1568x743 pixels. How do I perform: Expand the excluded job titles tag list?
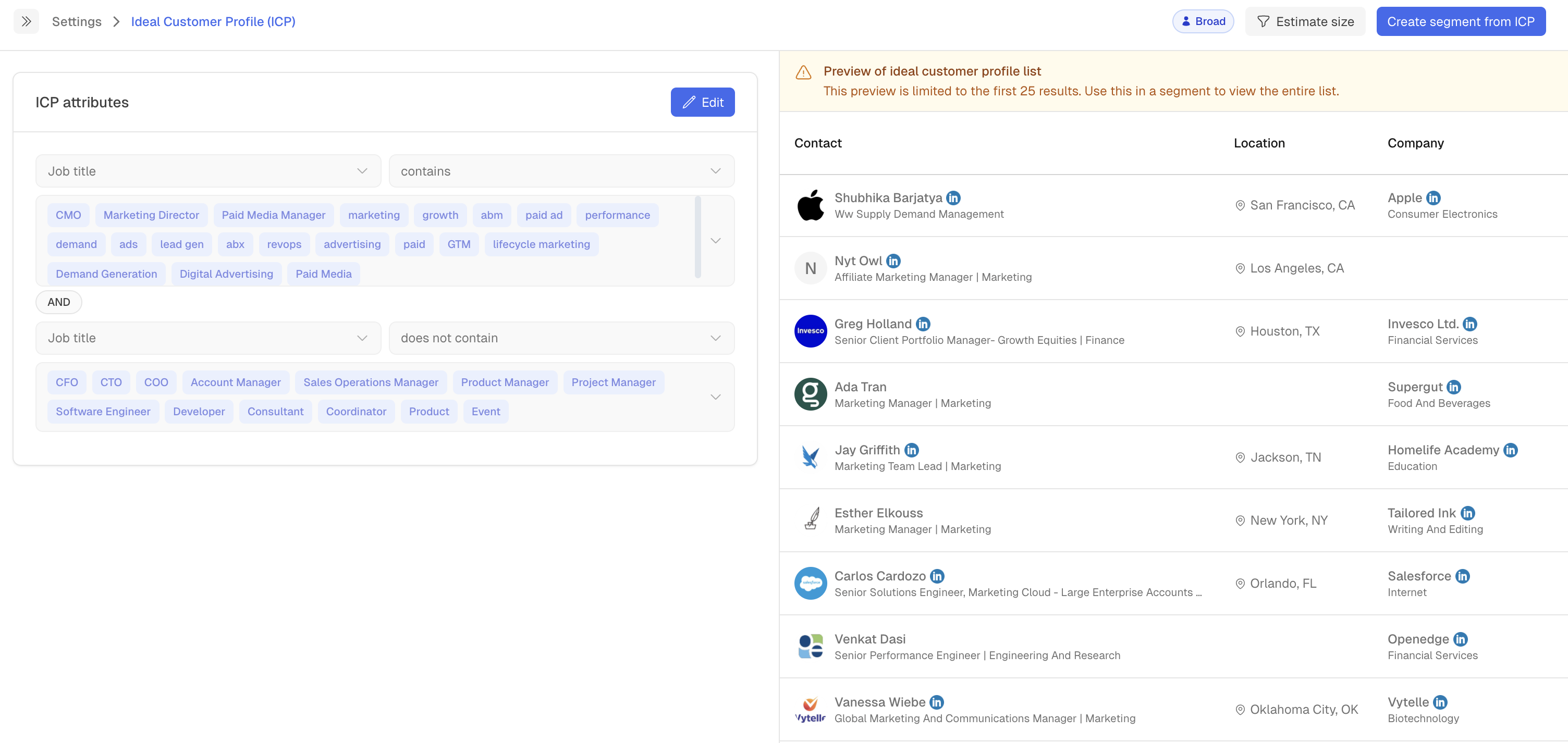click(x=715, y=397)
